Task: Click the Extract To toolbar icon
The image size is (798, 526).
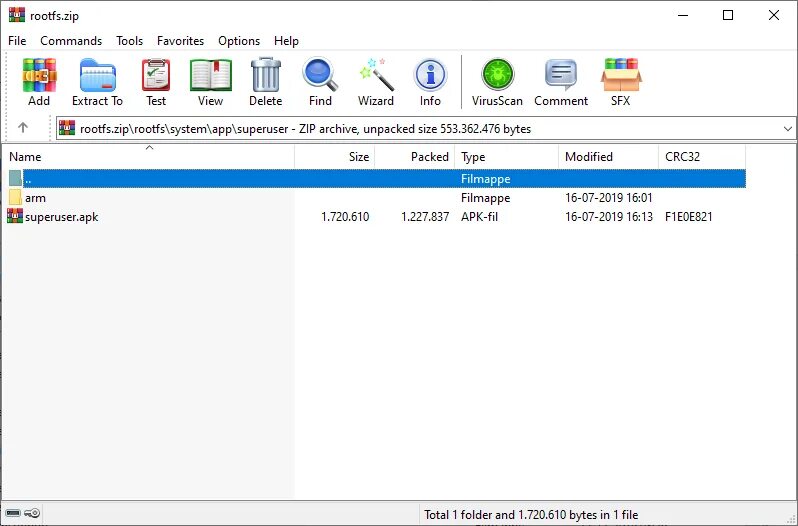Action: pos(98,75)
